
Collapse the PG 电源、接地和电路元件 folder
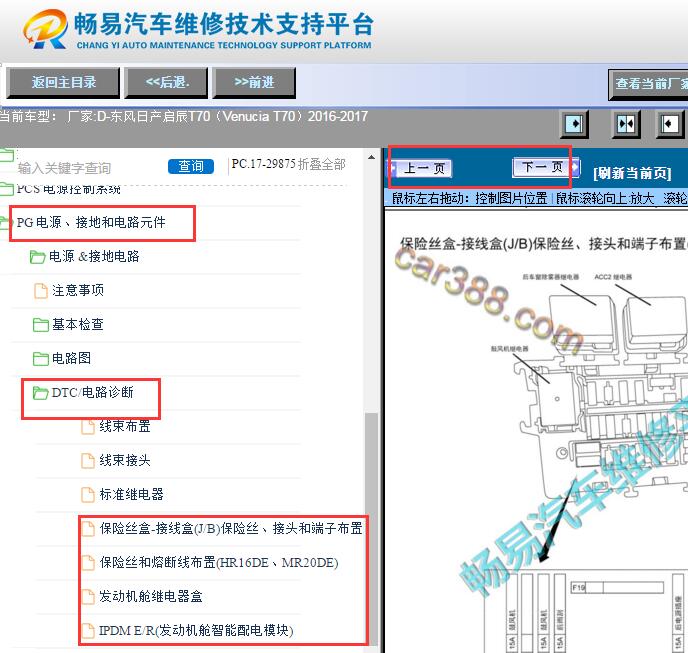coord(91,222)
